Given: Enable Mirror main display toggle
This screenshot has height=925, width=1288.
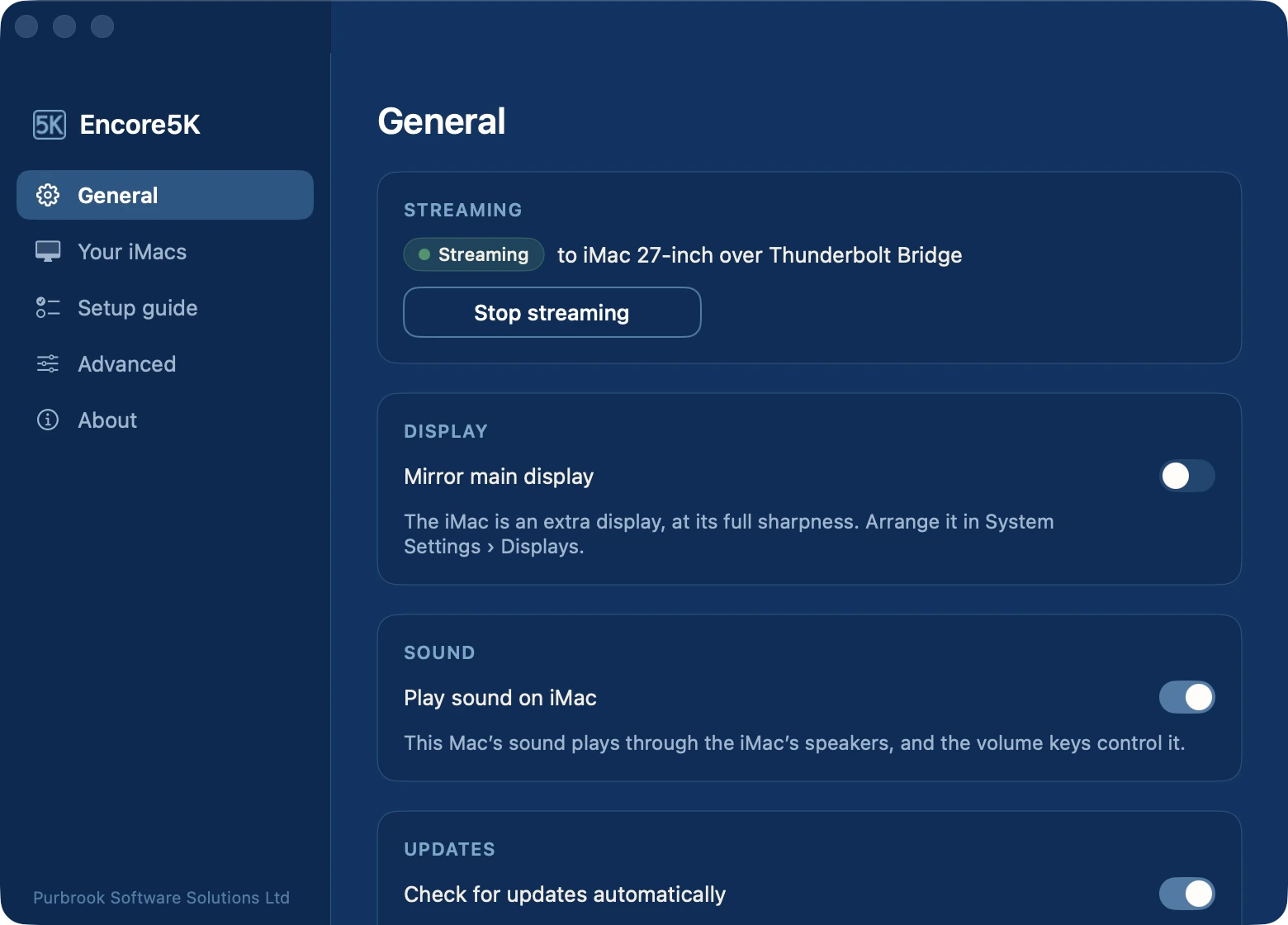Looking at the screenshot, I should (1187, 476).
